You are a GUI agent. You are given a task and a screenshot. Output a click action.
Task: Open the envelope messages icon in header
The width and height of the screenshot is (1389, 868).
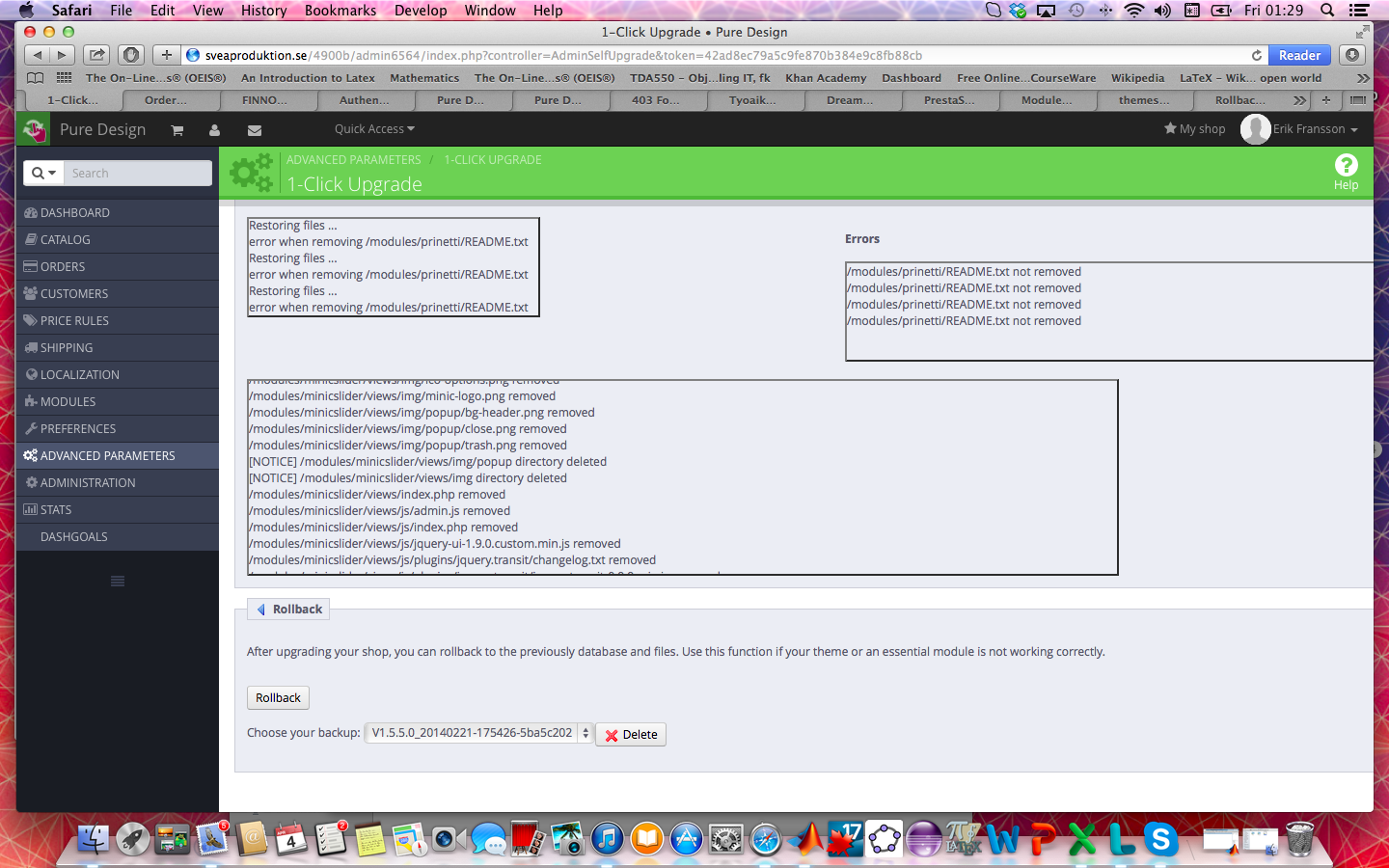255,130
